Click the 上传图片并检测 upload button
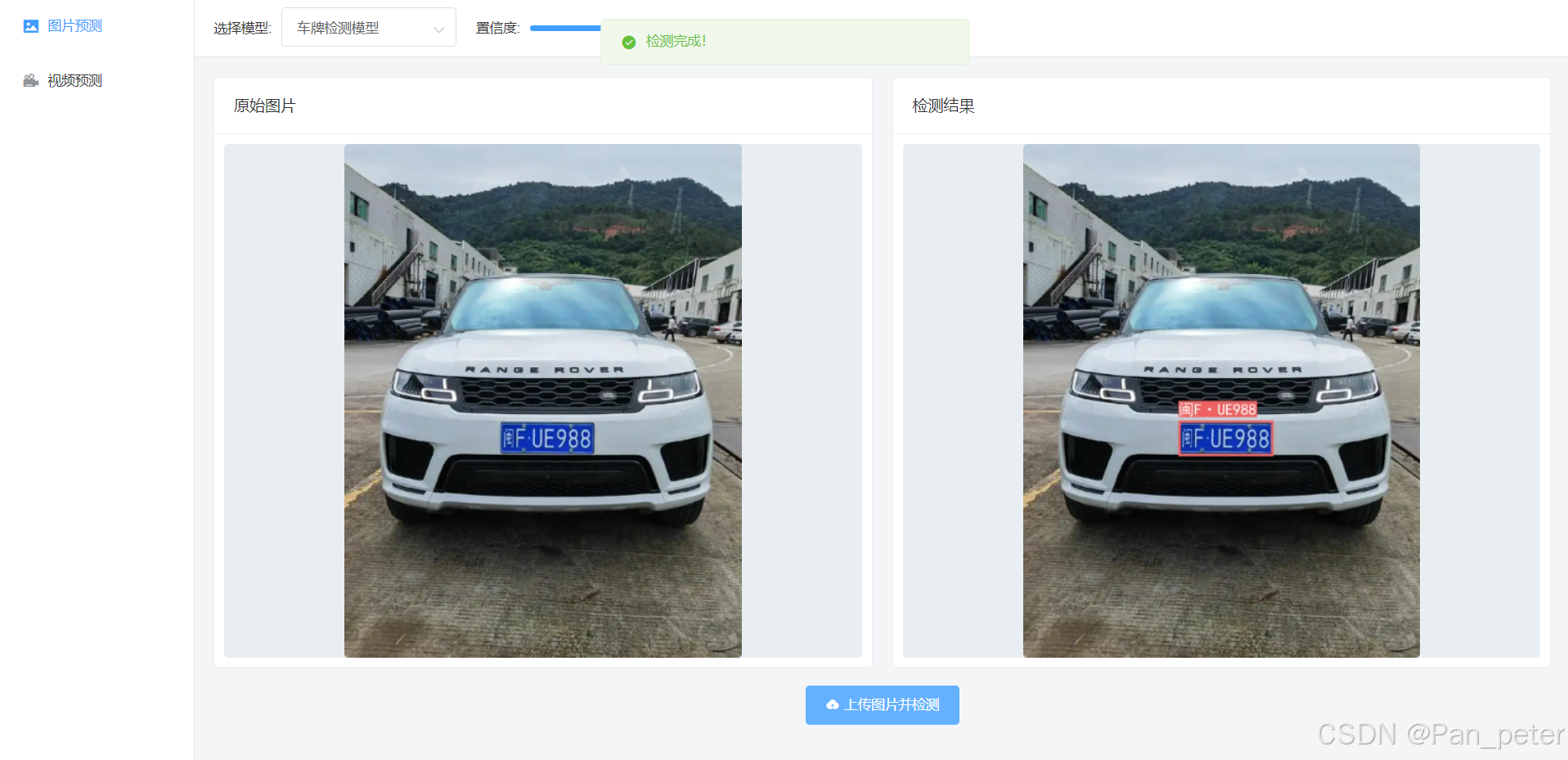The image size is (1568, 760). tap(882, 704)
